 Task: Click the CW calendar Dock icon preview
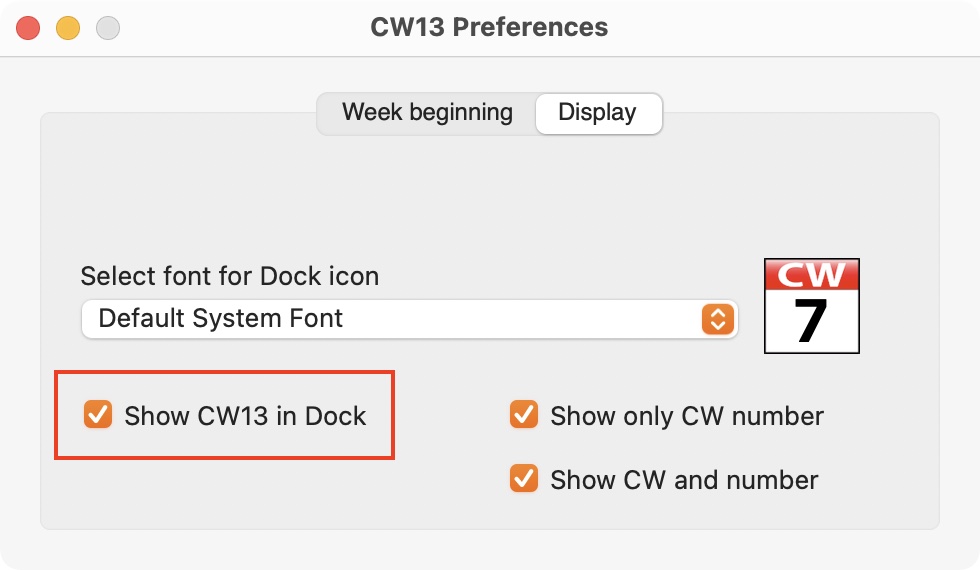click(811, 306)
